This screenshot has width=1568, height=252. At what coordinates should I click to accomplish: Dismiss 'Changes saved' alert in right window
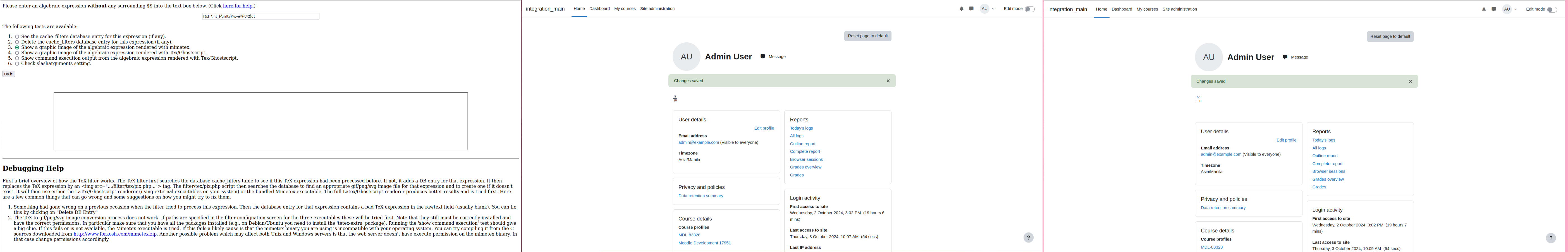pyautogui.click(x=1410, y=81)
